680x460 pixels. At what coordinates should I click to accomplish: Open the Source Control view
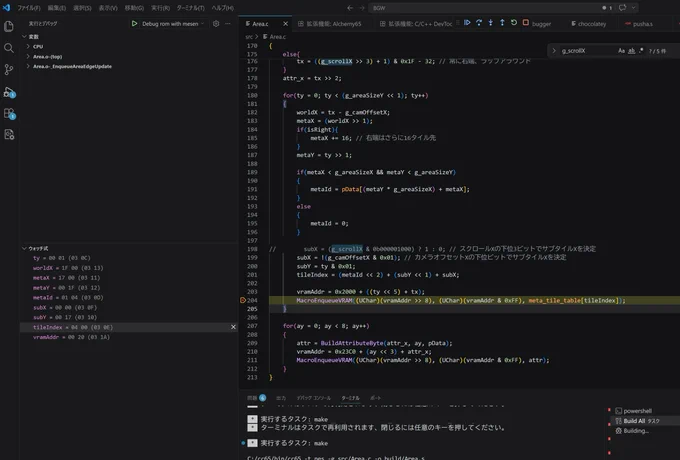(x=9, y=69)
